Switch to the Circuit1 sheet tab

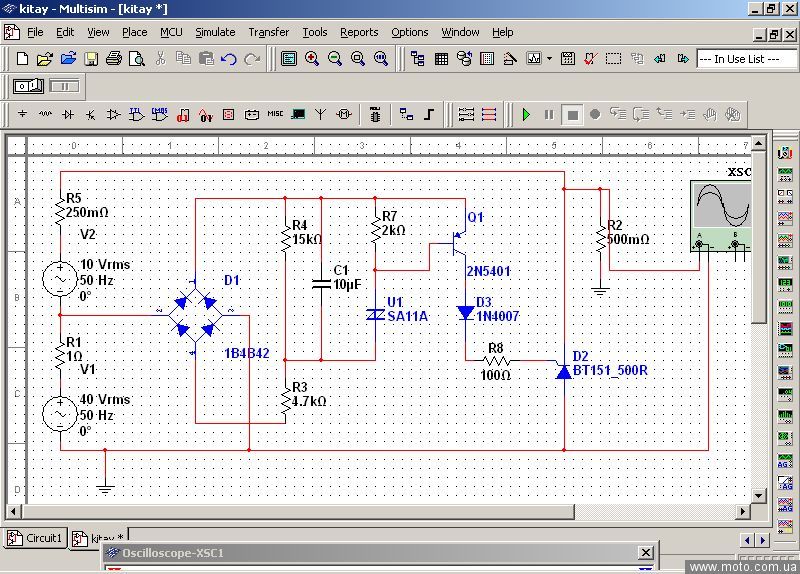pyautogui.click(x=35, y=538)
